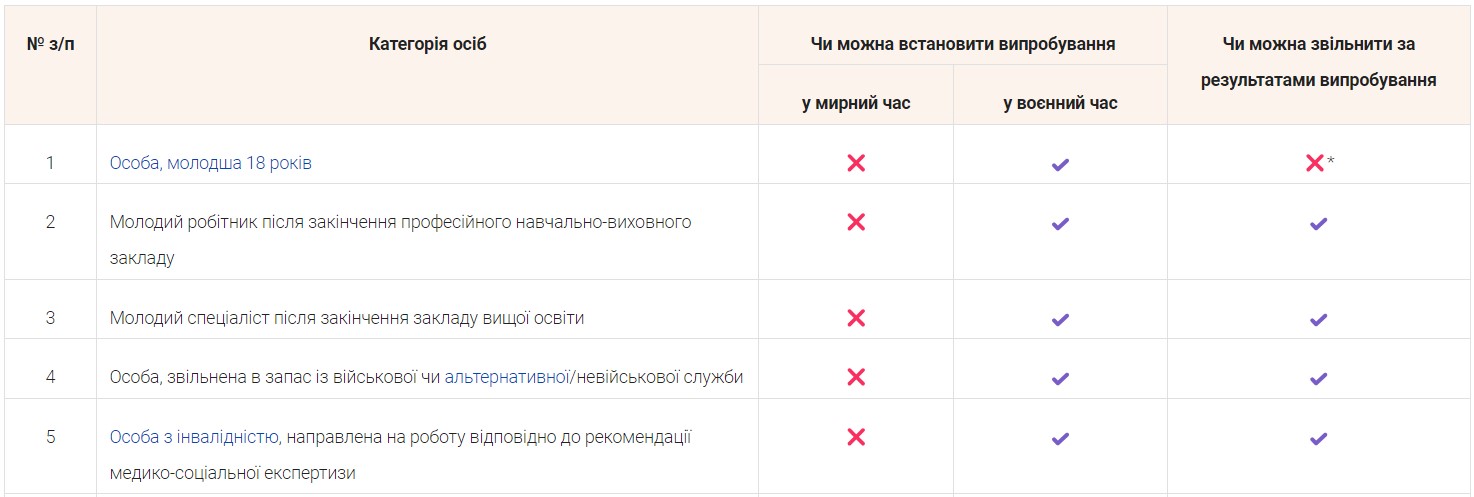Viewport: 1474px width, 497px height.
Task: Click the 'у воєнний час' subheader
Action: [1060, 103]
